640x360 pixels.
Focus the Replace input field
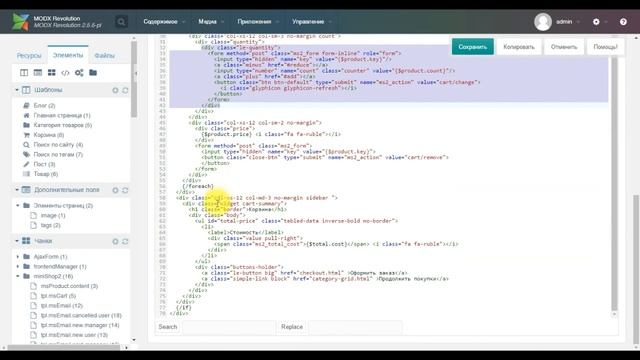(x=355, y=327)
